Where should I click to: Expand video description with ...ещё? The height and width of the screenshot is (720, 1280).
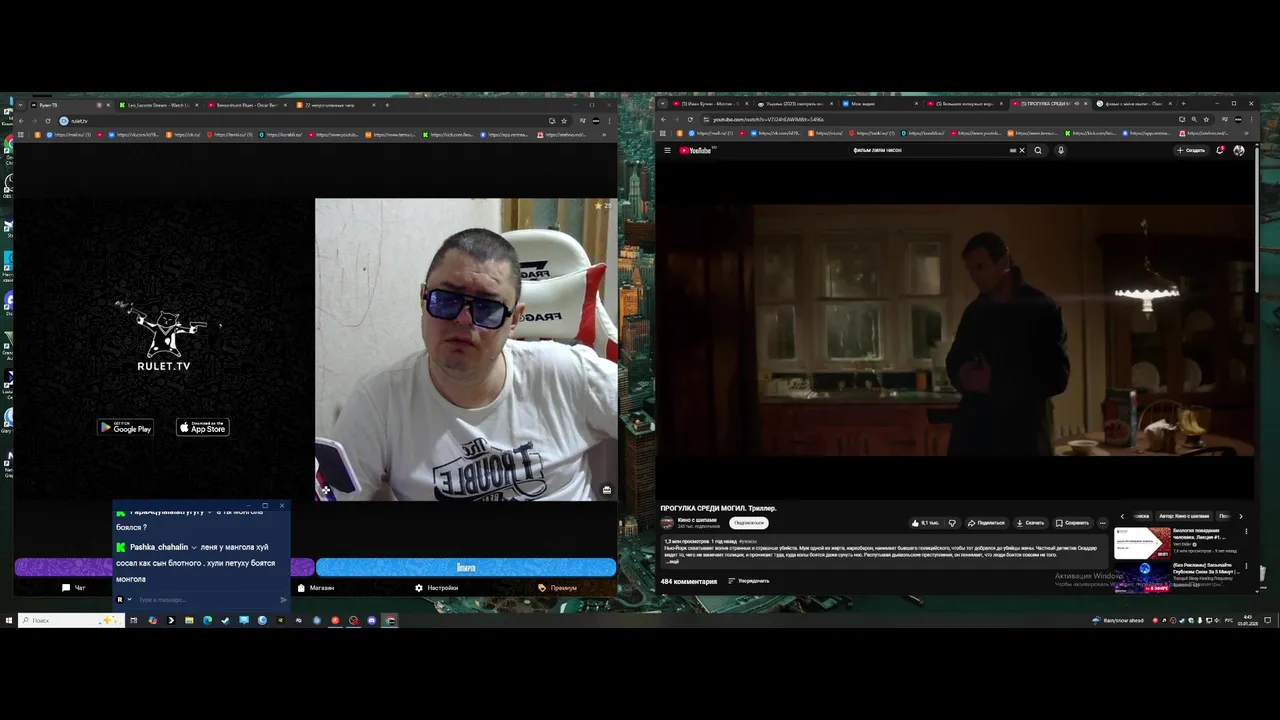[674, 562]
